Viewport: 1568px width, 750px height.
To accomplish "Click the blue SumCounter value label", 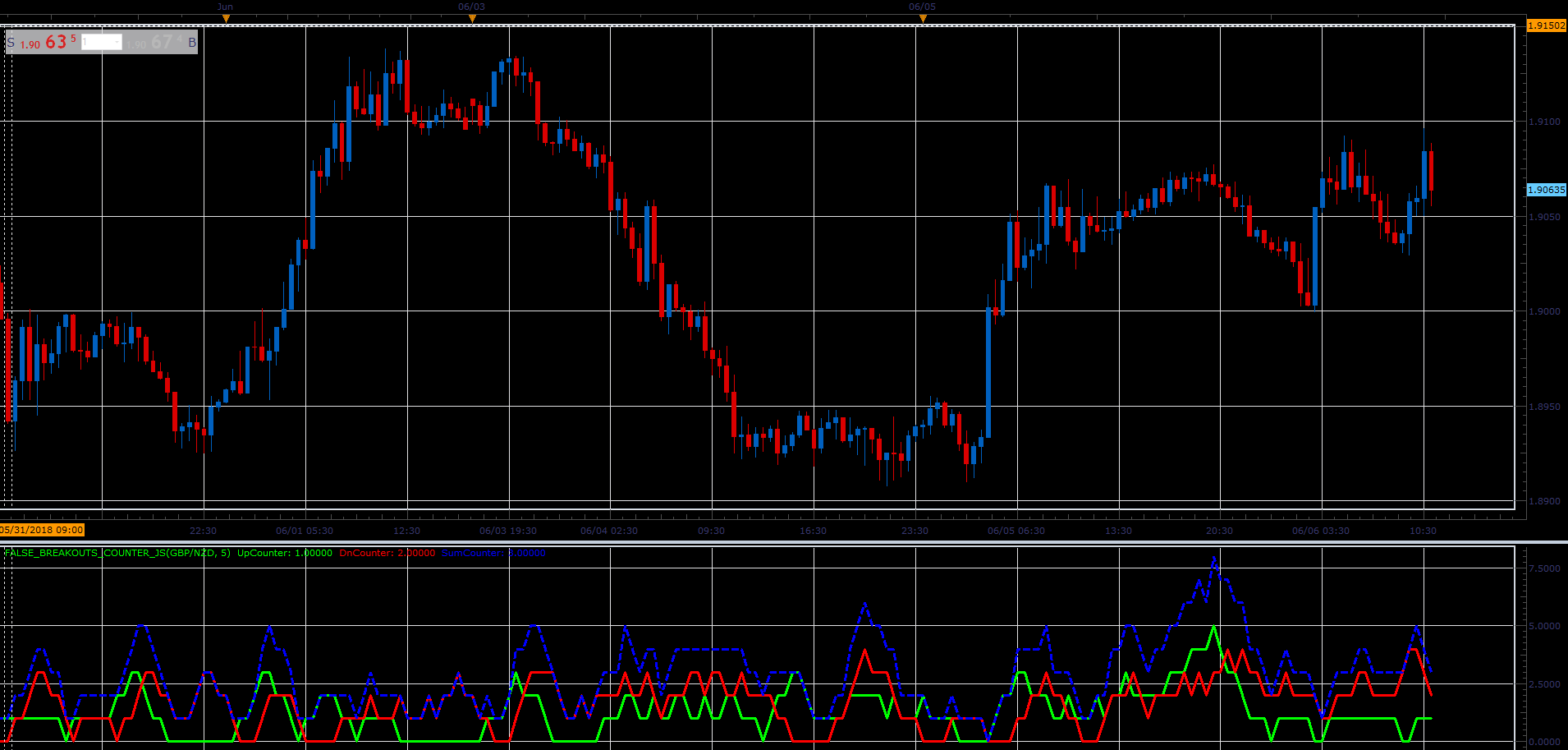I will click(493, 553).
